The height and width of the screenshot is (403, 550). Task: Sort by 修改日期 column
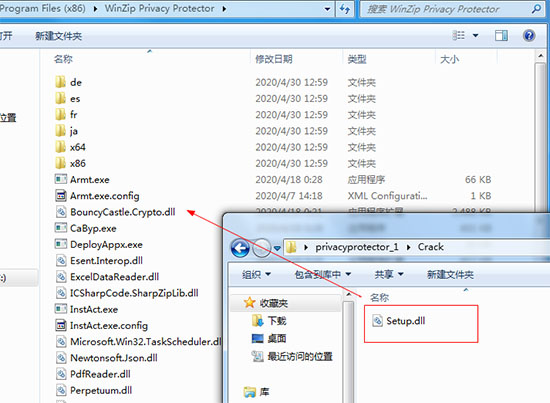click(x=274, y=59)
